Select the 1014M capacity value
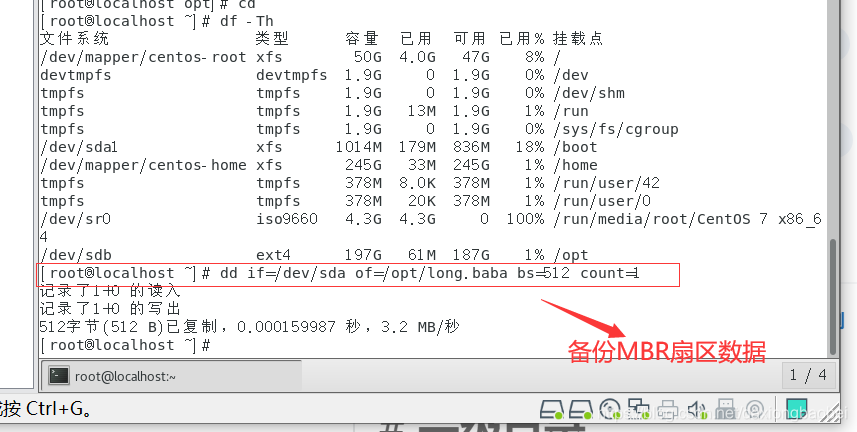The height and width of the screenshot is (432, 857). point(359,147)
